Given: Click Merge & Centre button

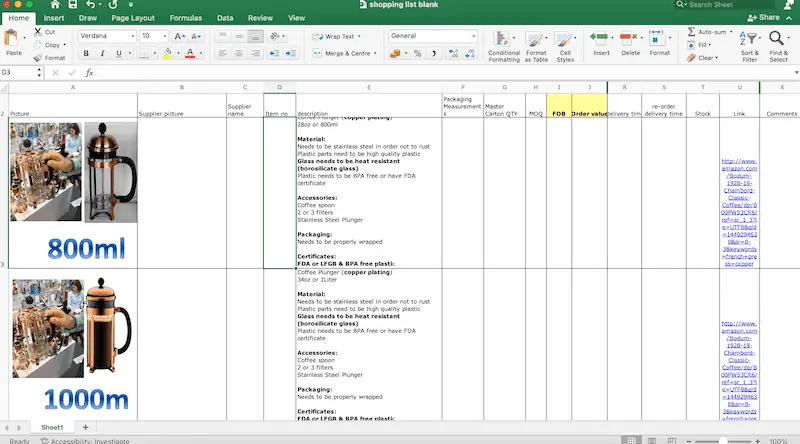Looking at the screenshot, I should 342,53.
